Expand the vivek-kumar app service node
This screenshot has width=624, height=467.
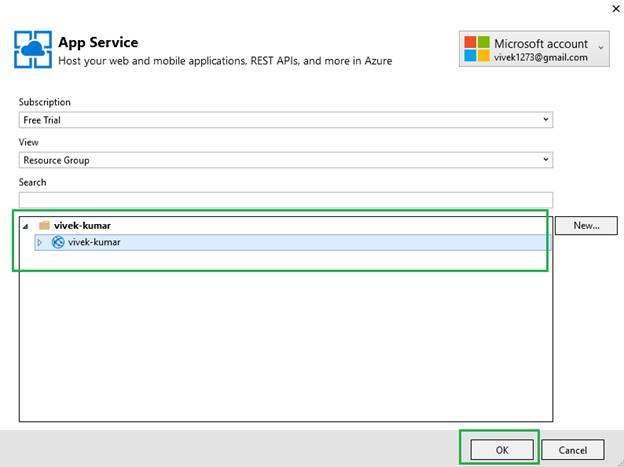click(40, 242)
